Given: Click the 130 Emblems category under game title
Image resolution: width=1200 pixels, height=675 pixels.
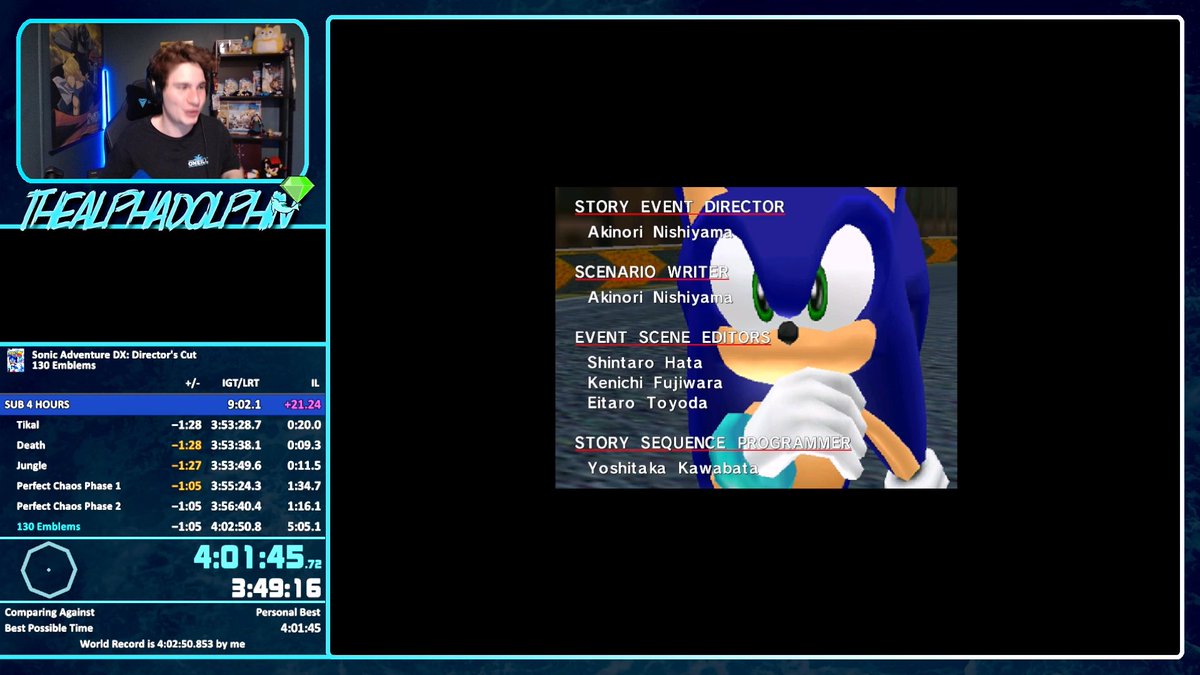Looking at the screenshot, I should pos(63,365).
